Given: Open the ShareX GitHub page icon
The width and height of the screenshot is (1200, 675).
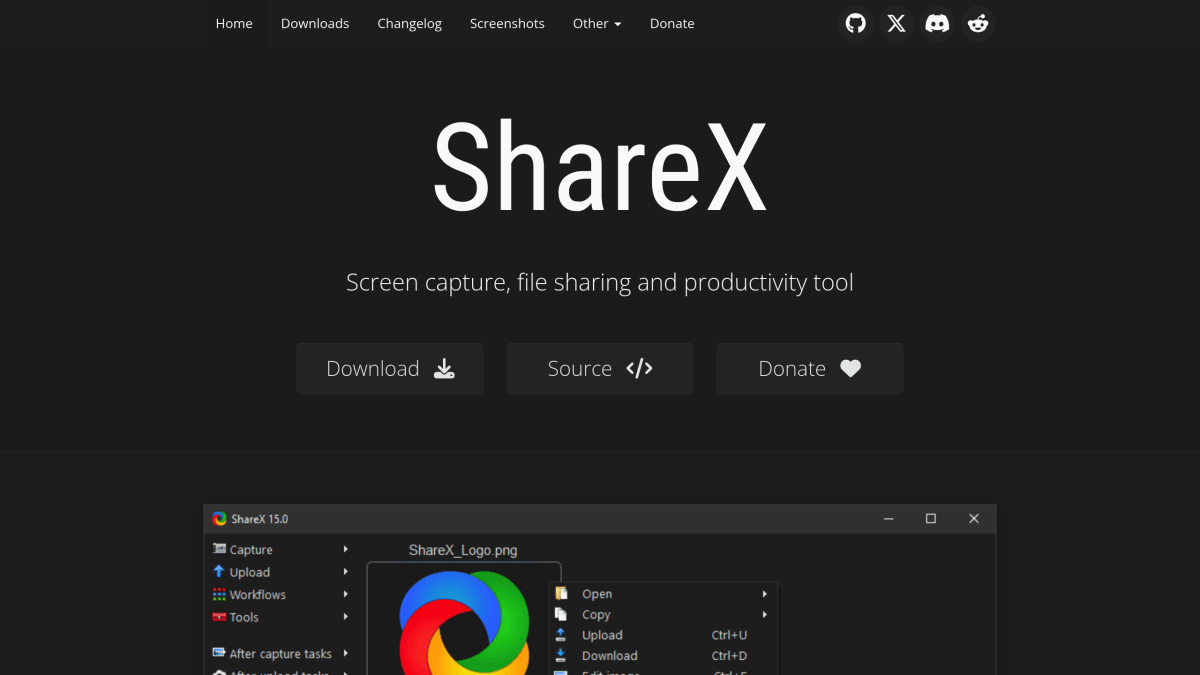Looking at the screenshot, I should [855, 23].
